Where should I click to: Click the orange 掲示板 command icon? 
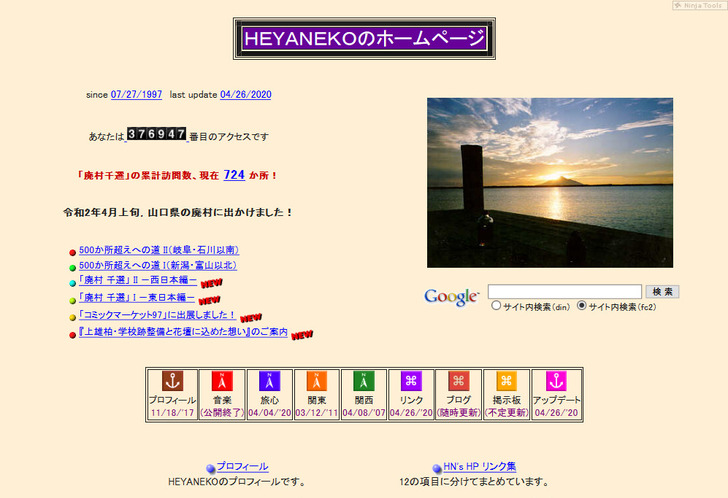[x=506, y=381]
